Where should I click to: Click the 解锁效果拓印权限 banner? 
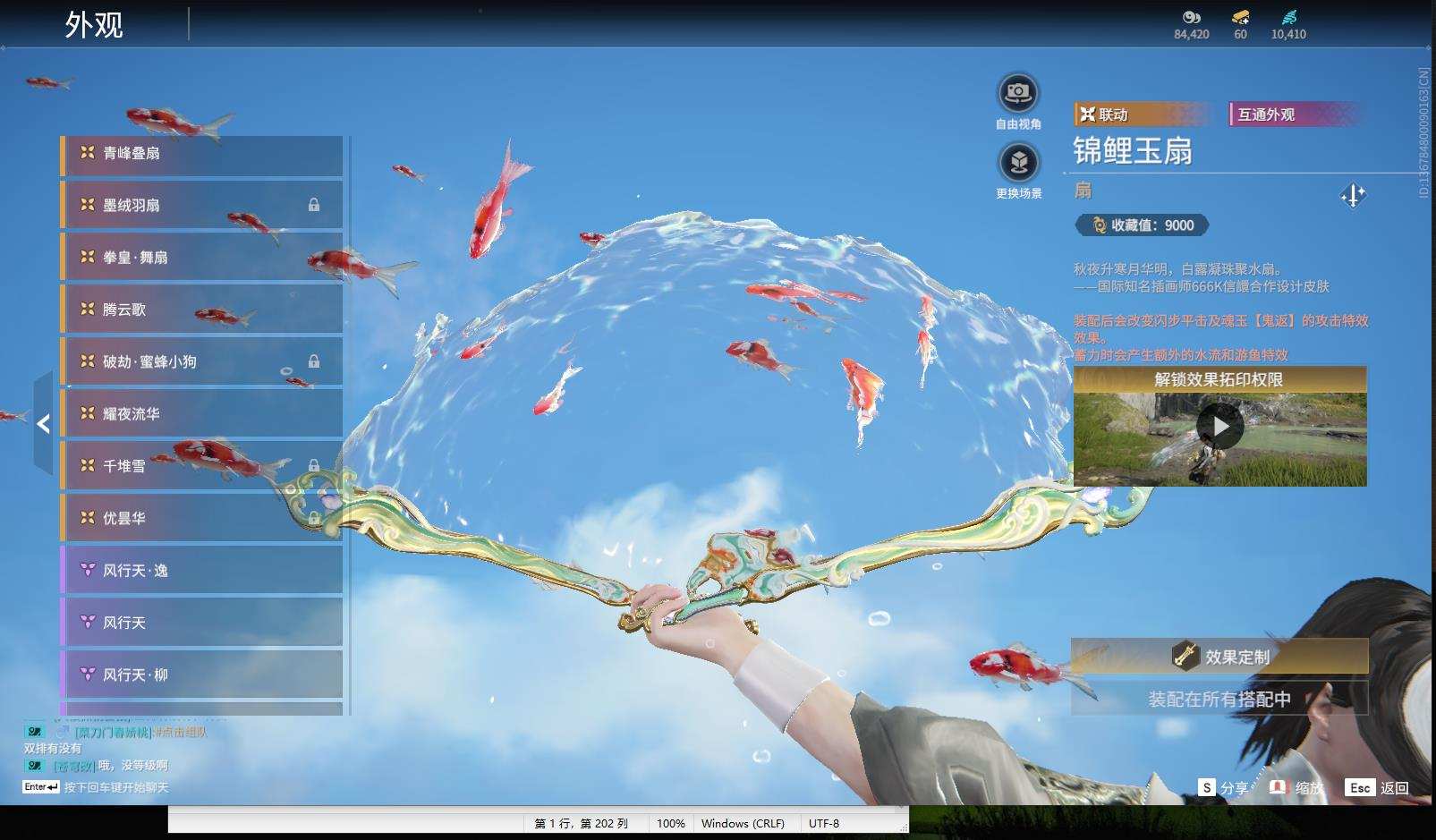coord(1219,379)
